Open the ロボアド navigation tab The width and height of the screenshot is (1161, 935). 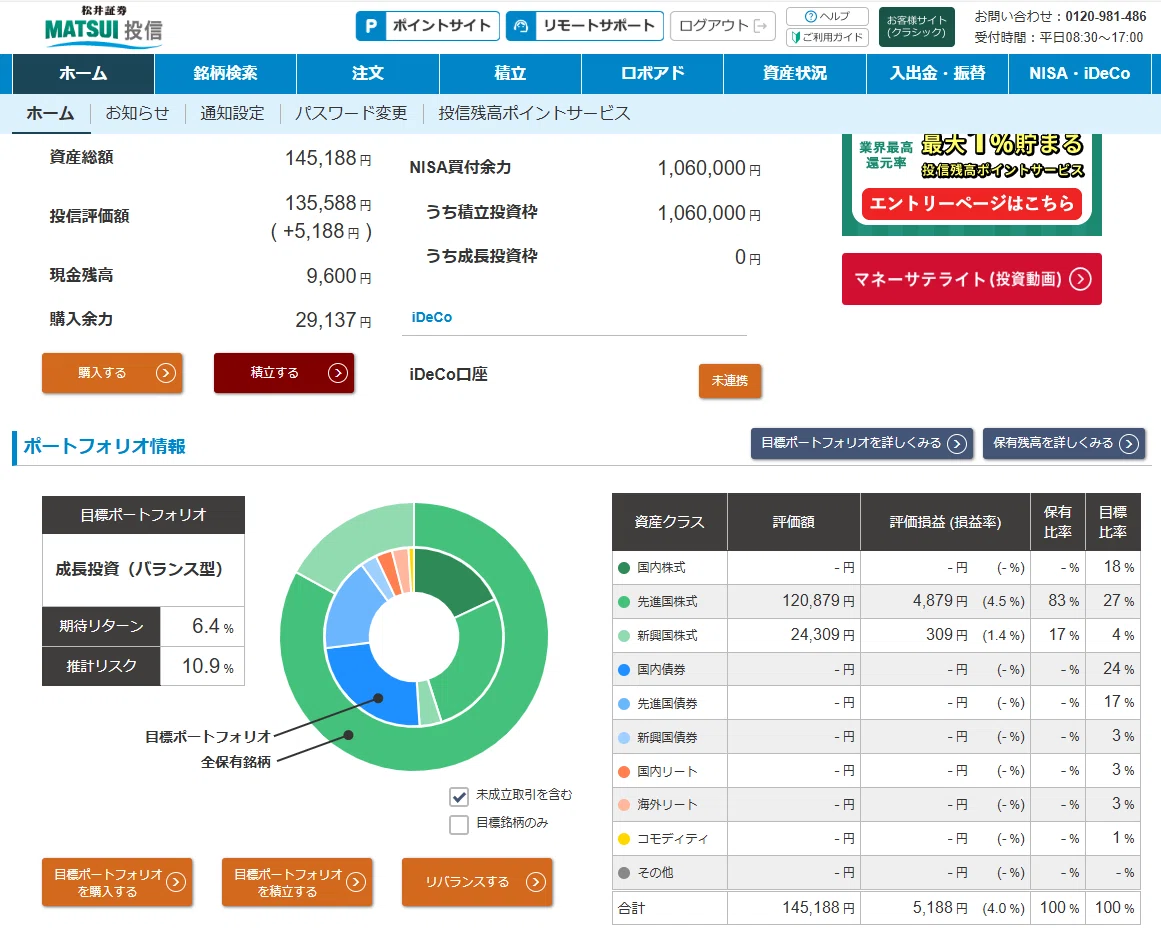[x=652, y=73]
